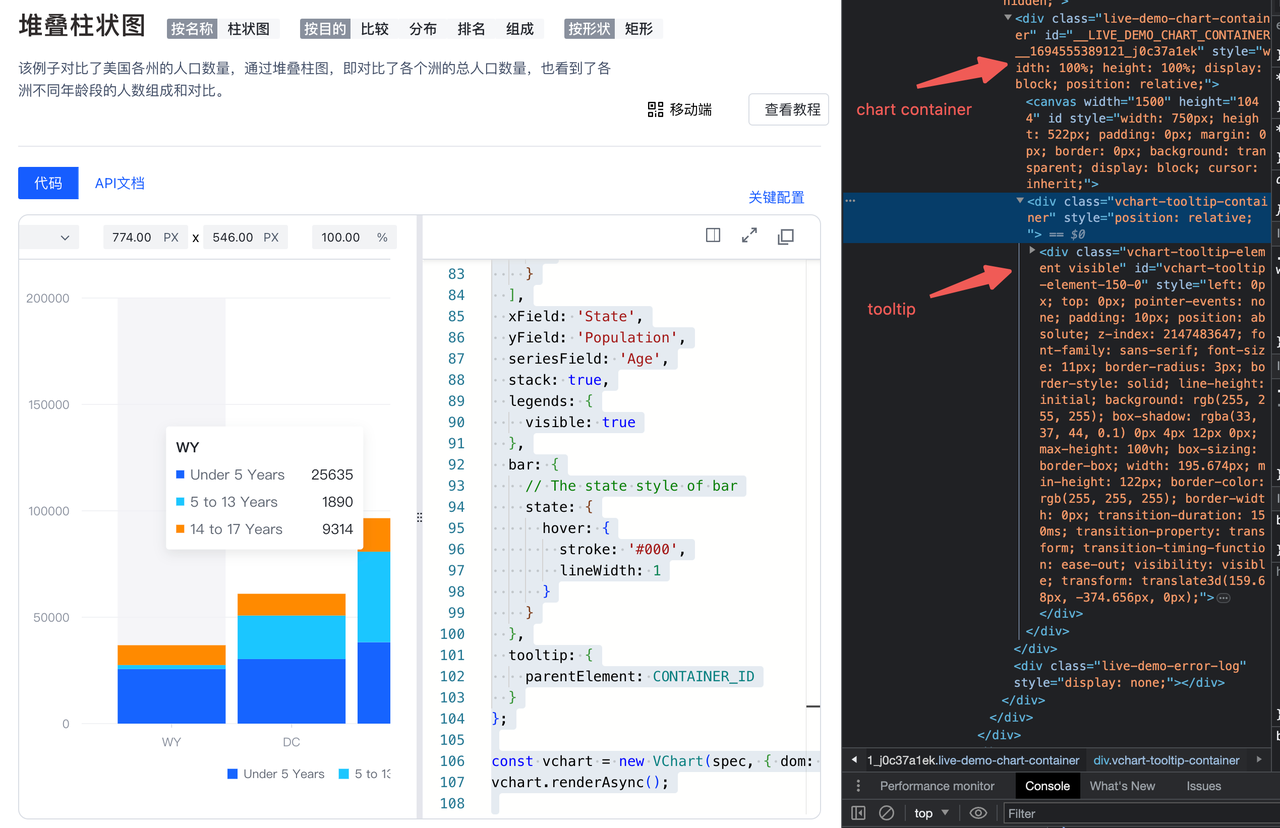This screenshot has width=1280, height=828.
Task: Expand the vchart-tooltip-element div node
Action: [x=1032, y=251]
